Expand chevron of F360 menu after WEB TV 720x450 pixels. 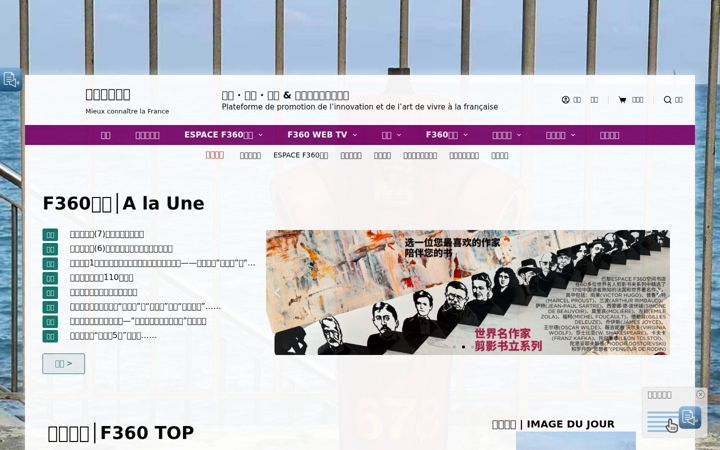[x=465, y=135]
